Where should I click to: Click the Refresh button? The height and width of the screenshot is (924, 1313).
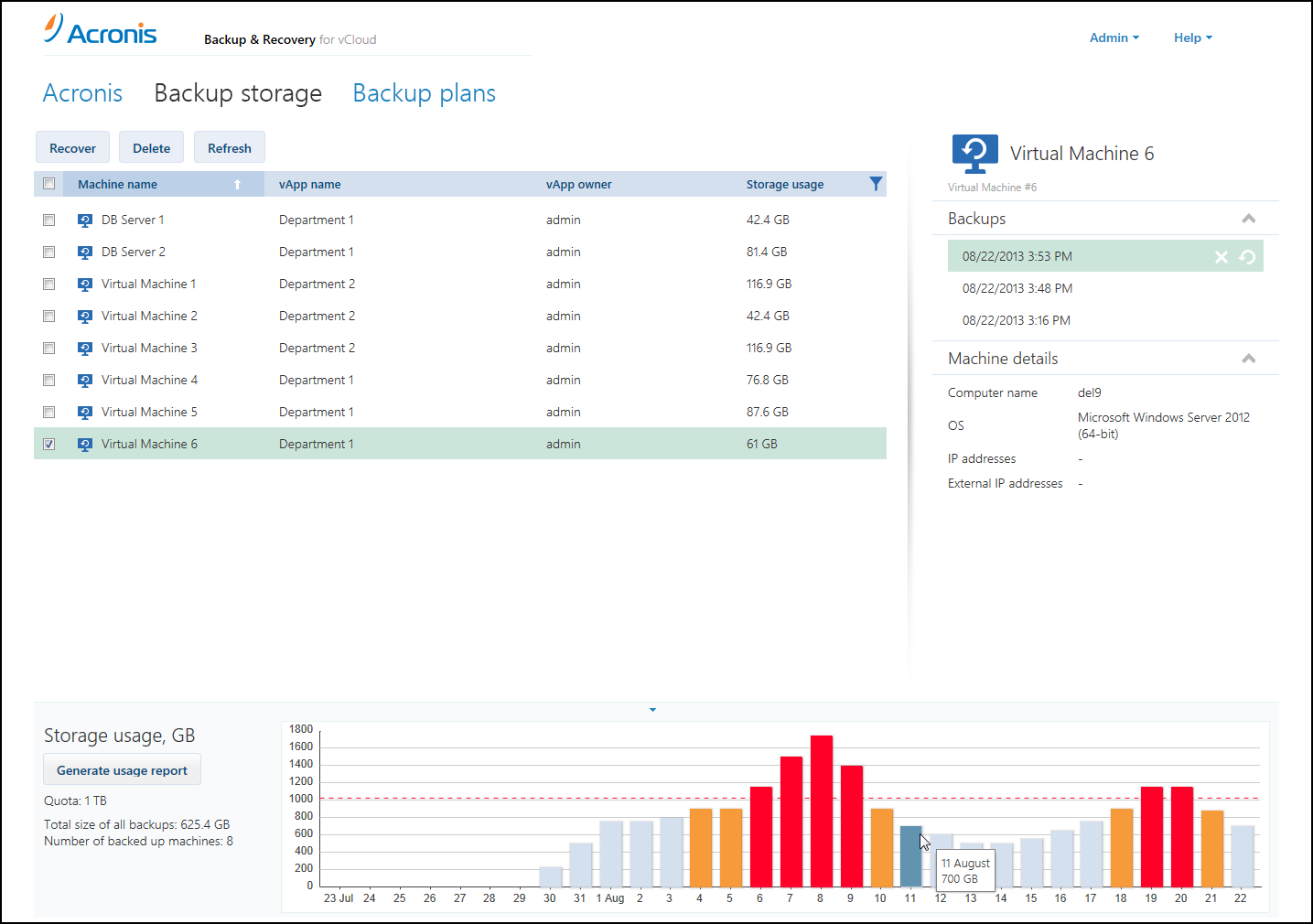click(230, 148)
